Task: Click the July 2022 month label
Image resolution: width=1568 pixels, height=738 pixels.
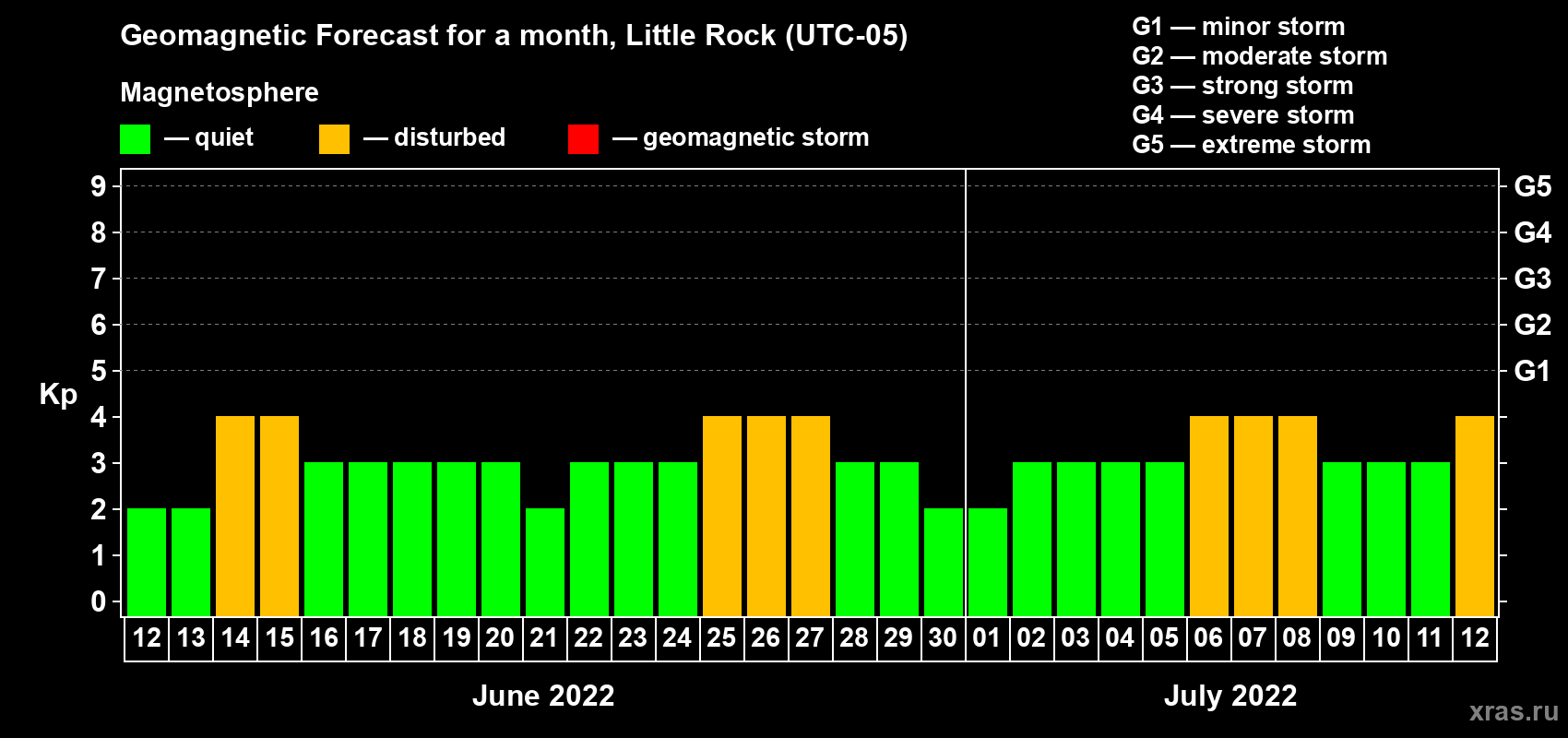Action: [x=1230, y=696]
